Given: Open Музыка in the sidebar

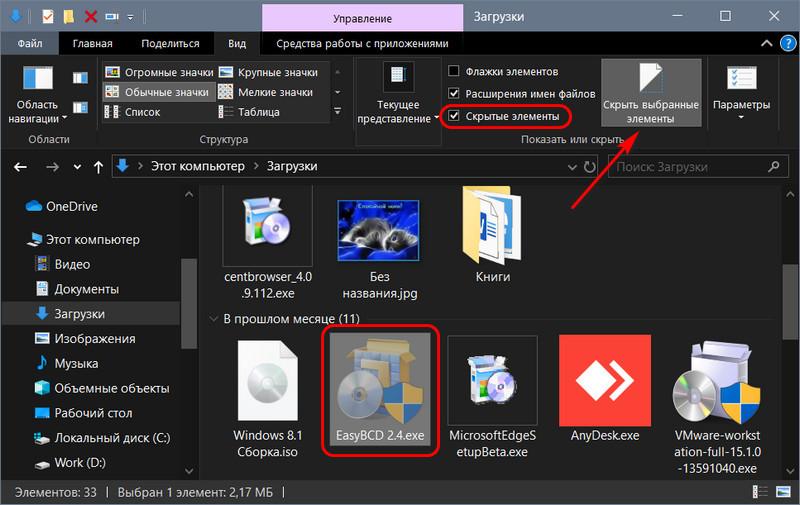Looking at the screenshot, I should 67,364.
